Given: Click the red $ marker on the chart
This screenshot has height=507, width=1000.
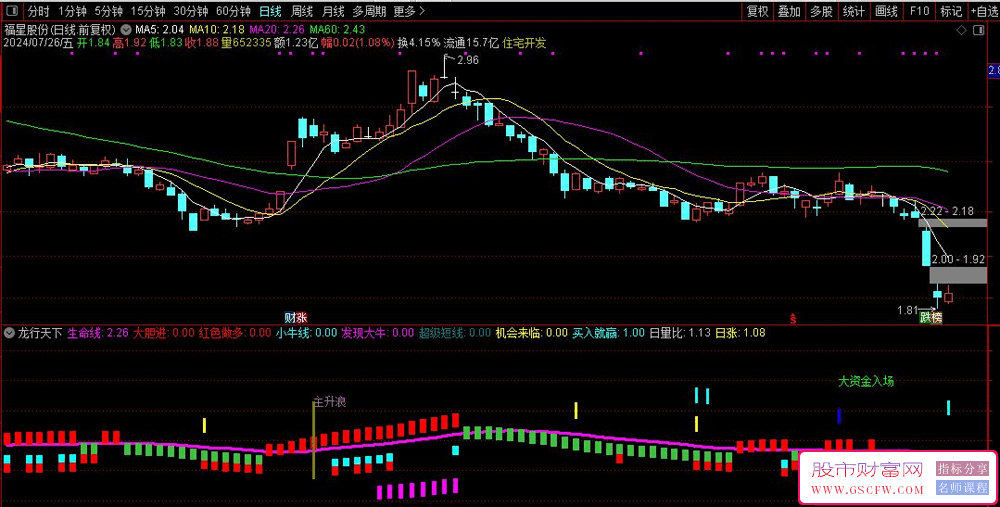Looking at the screenshot, I should pyautogui.click(x=793, y=318).
